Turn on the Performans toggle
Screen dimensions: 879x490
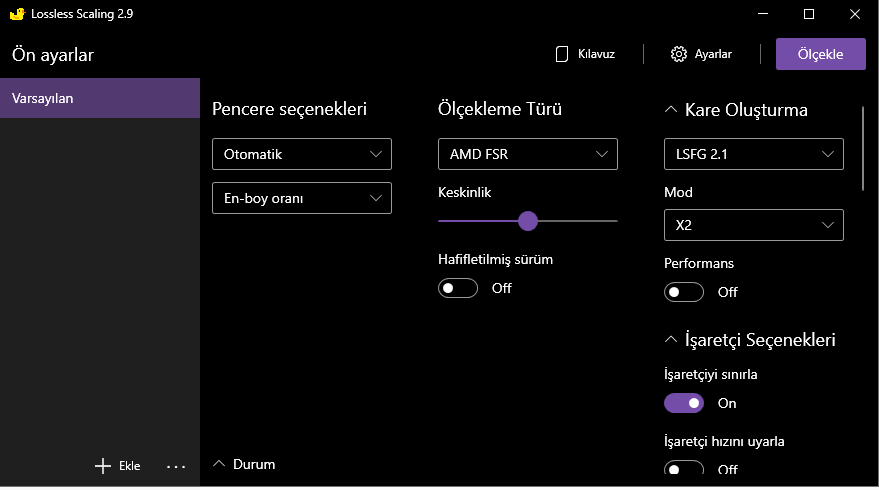pyautogui.click(x=684, y=292)
